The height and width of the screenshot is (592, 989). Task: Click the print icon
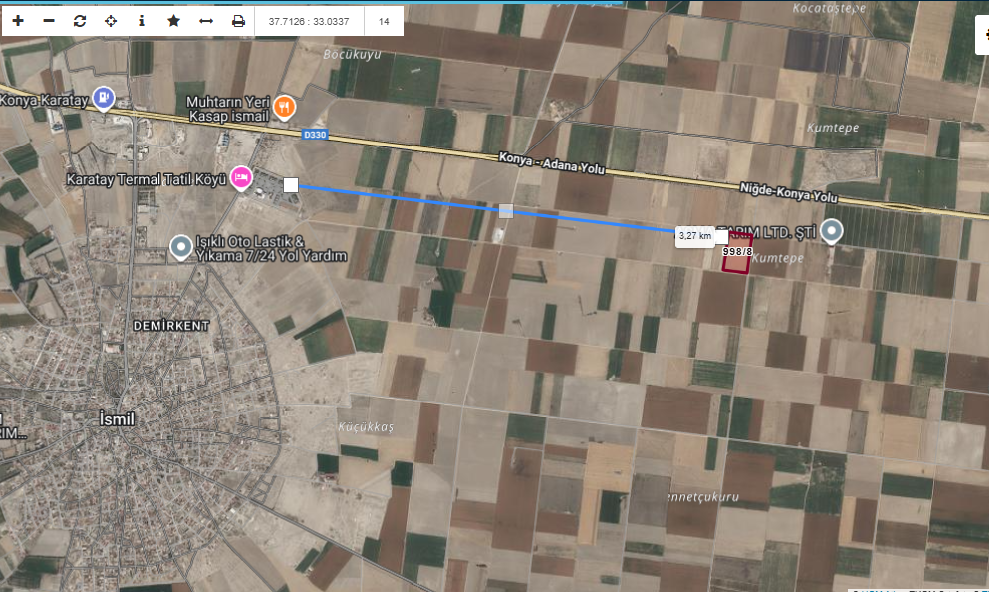pyautogui.click(x=238, y=21)
